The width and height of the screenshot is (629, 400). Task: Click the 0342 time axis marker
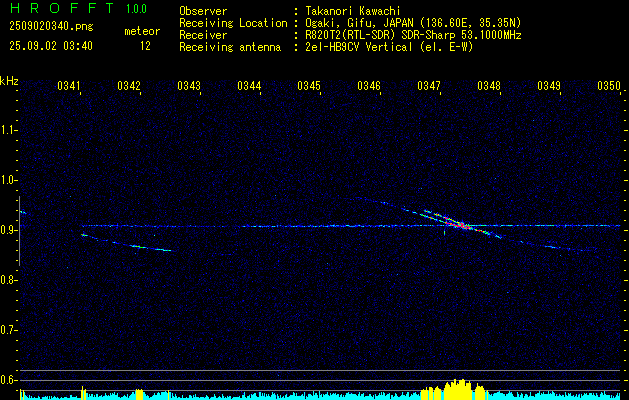[x=129, y=85]
